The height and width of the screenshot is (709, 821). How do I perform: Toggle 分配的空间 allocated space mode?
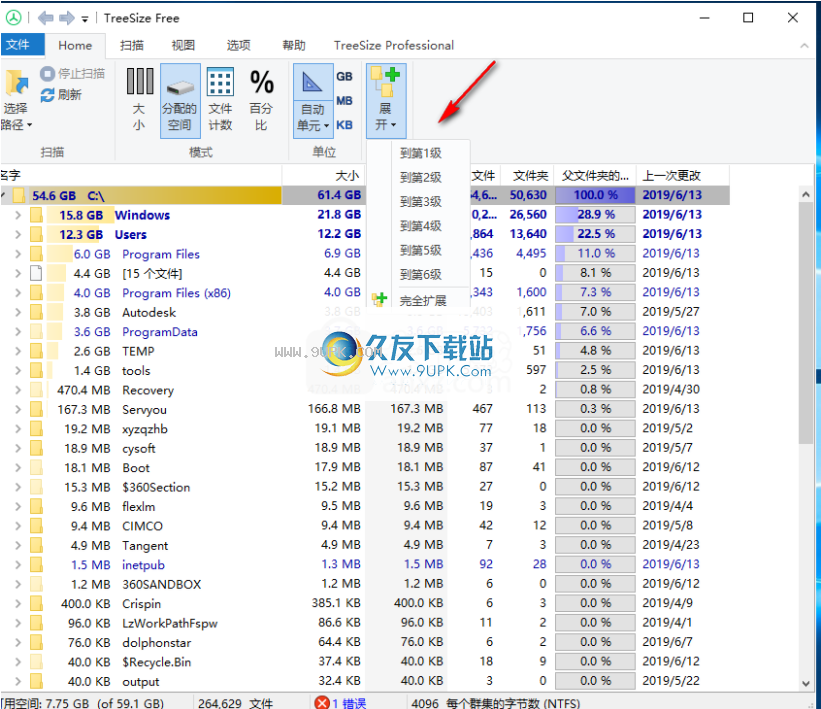point(180,100)
